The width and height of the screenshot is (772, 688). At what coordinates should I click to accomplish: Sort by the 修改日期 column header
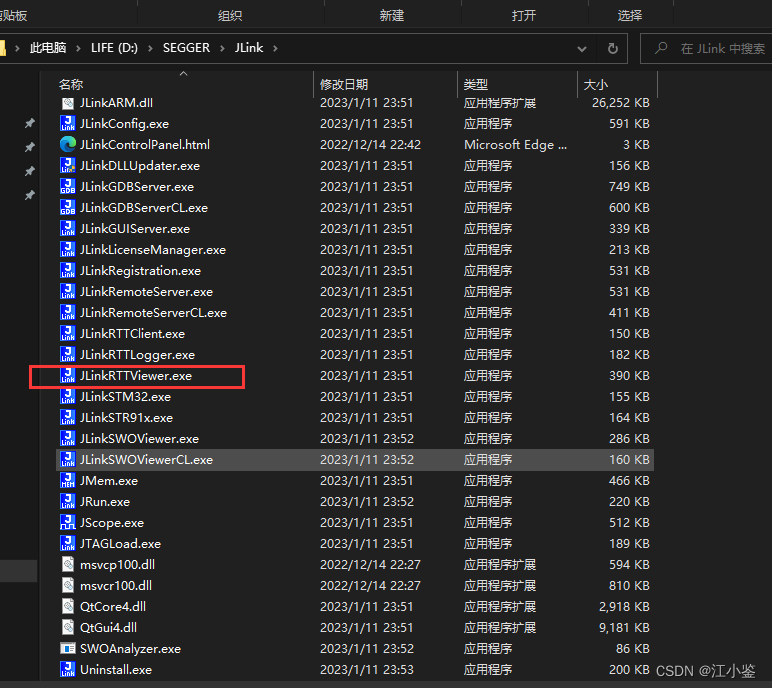click(x=344, y=85)
